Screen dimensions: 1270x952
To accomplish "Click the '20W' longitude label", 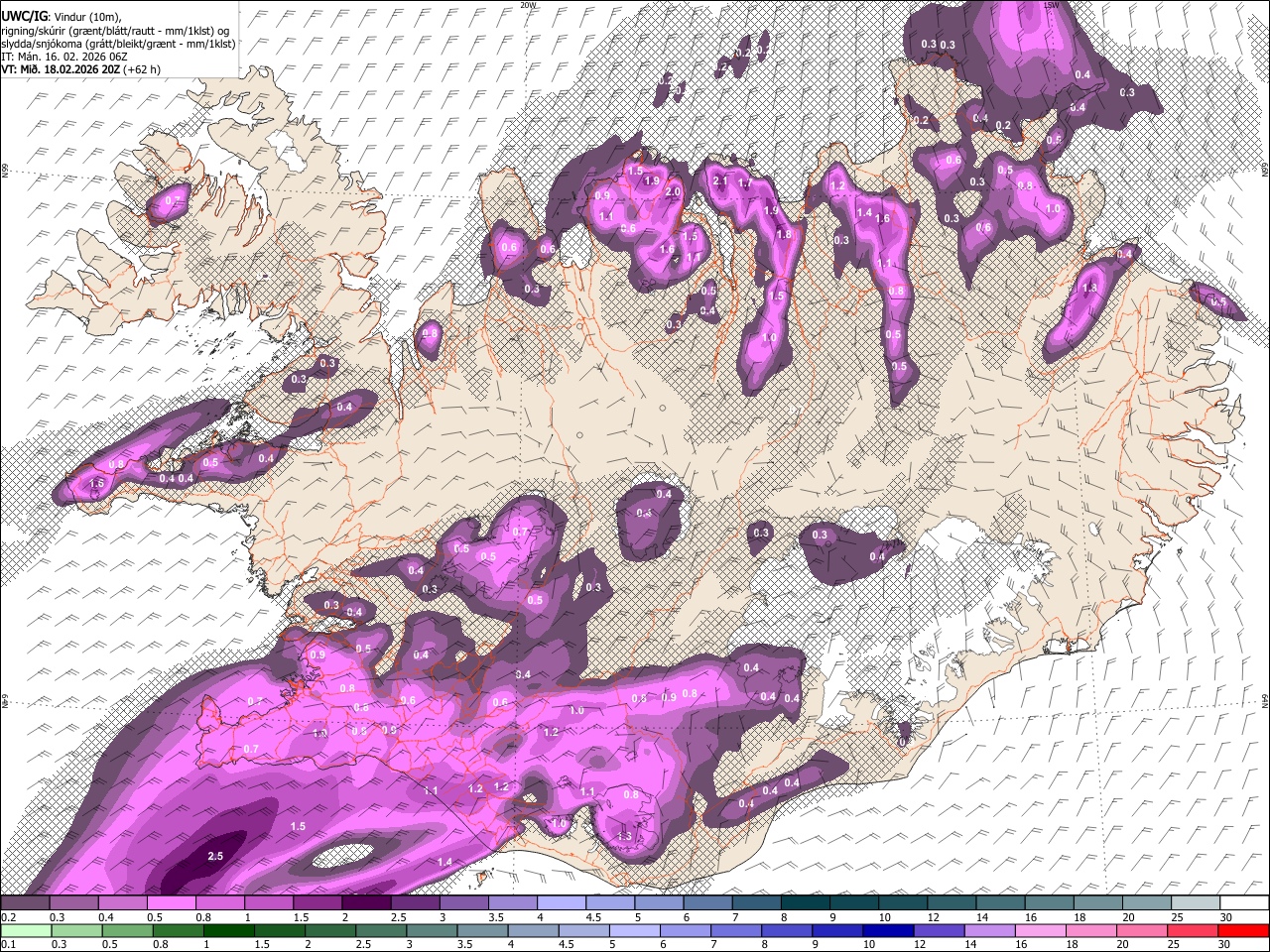I will click(528, 5).
